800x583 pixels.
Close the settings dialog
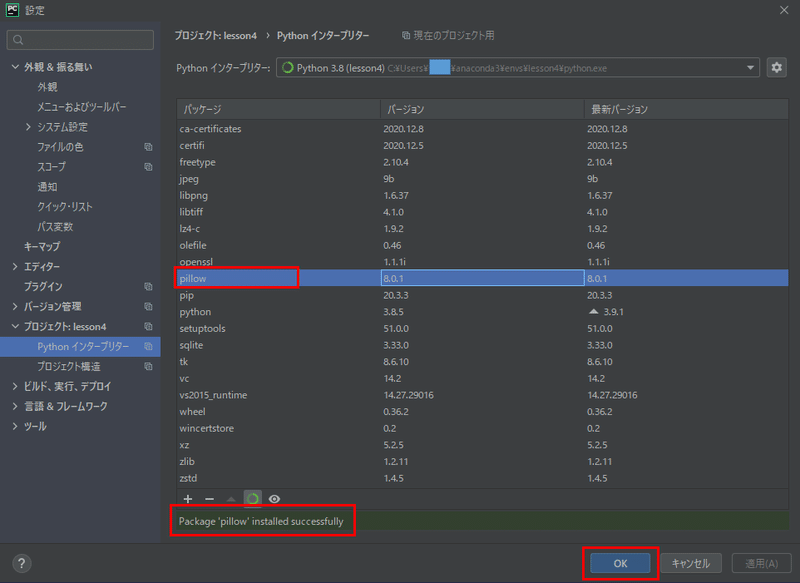pyautogui.click(x=784, y=10)
